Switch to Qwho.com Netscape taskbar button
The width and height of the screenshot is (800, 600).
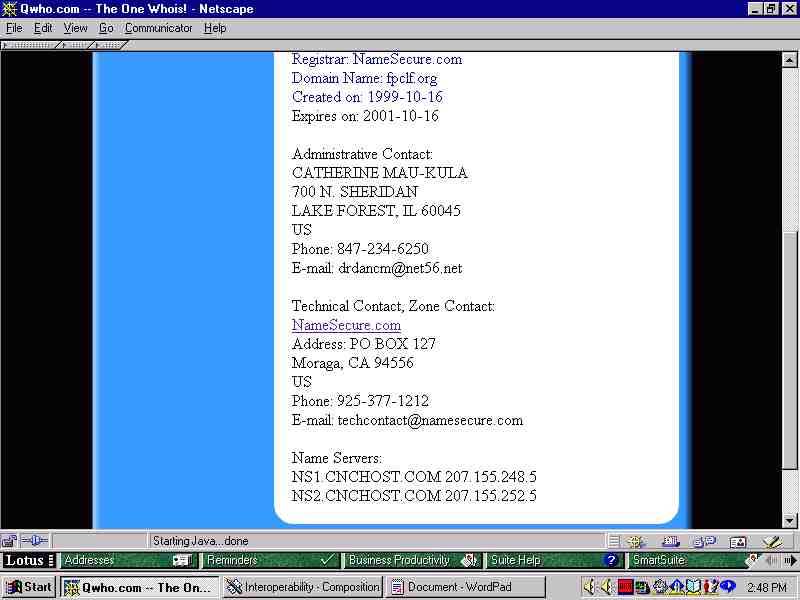pyautogui.click(x=139, y=587)
